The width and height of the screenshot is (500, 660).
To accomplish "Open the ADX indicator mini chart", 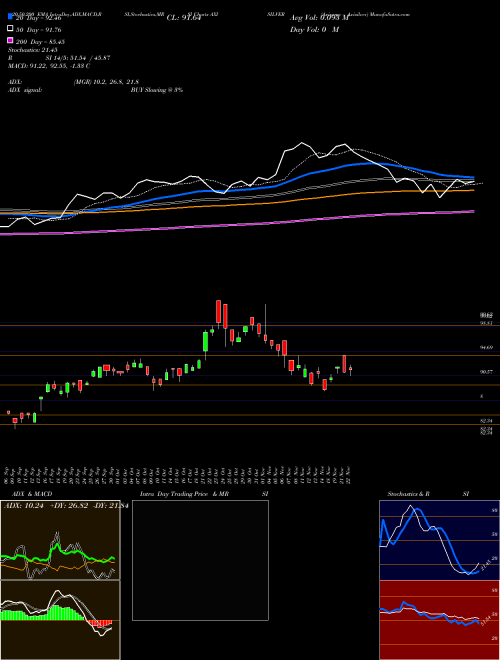I will click(x=60, y=540).
